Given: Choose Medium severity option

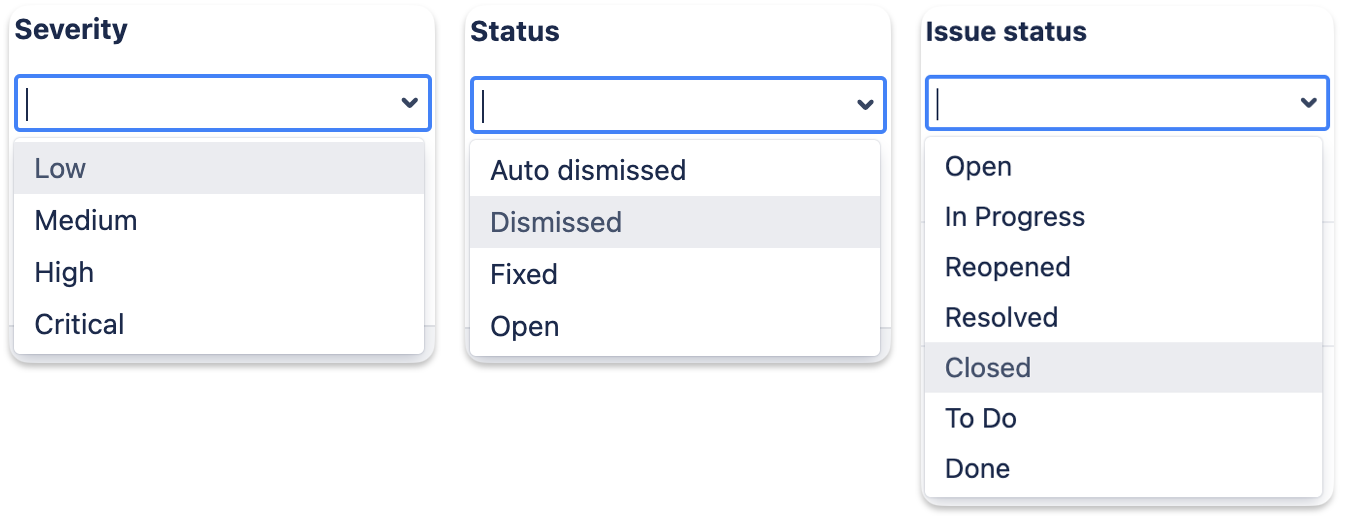Looking at the screenshot, I should [x=86, y=220].
